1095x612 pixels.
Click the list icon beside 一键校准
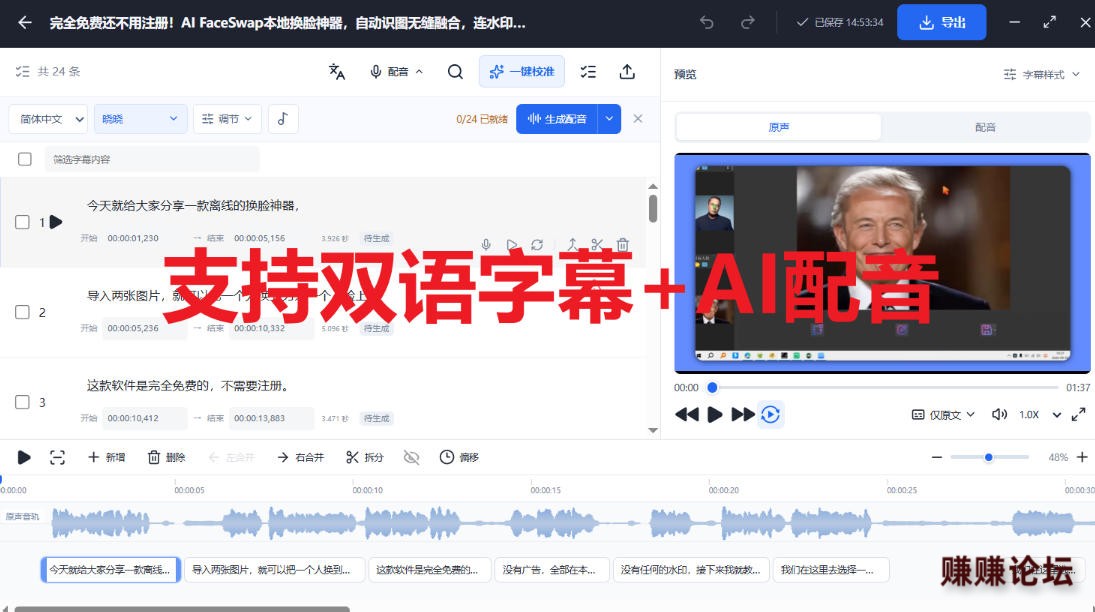(588, 71)
